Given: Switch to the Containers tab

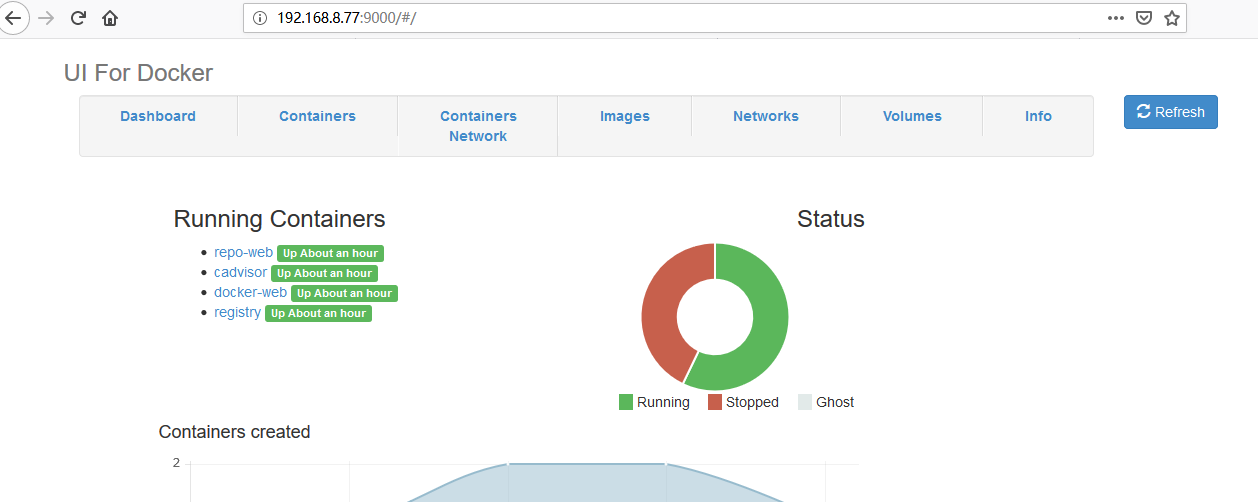Looking at the screenshot, I should click(x=317, y=116).
